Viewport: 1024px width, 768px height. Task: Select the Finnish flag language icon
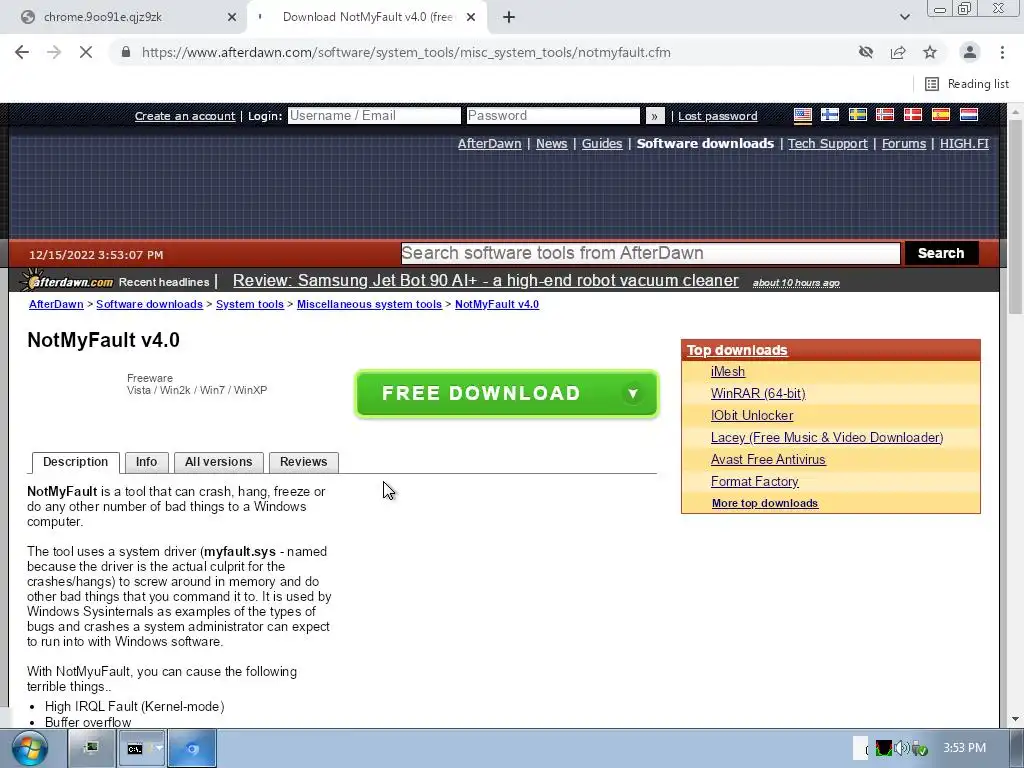830,115
